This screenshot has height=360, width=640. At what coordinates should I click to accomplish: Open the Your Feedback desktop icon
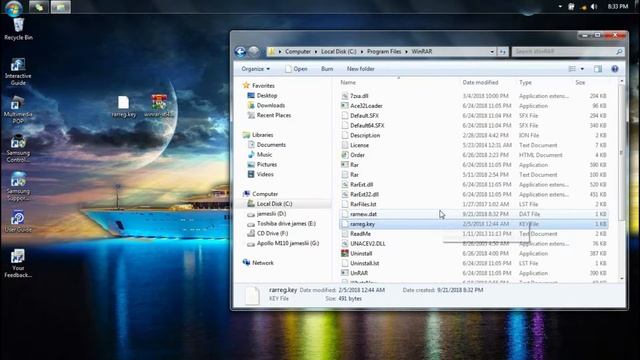pos(18,264)
